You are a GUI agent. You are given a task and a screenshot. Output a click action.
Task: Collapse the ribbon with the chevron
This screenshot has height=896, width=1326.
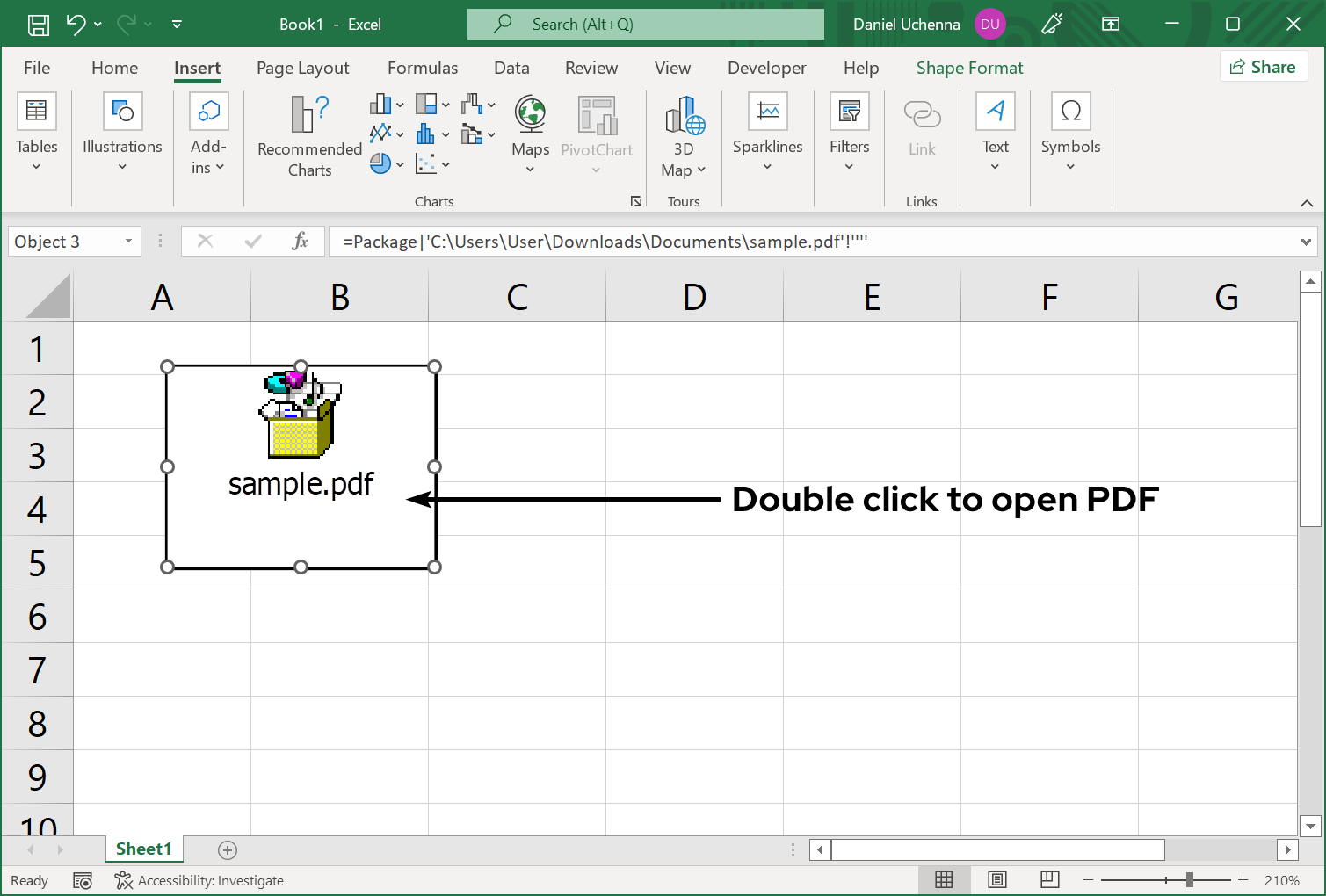click(1307, 201)
